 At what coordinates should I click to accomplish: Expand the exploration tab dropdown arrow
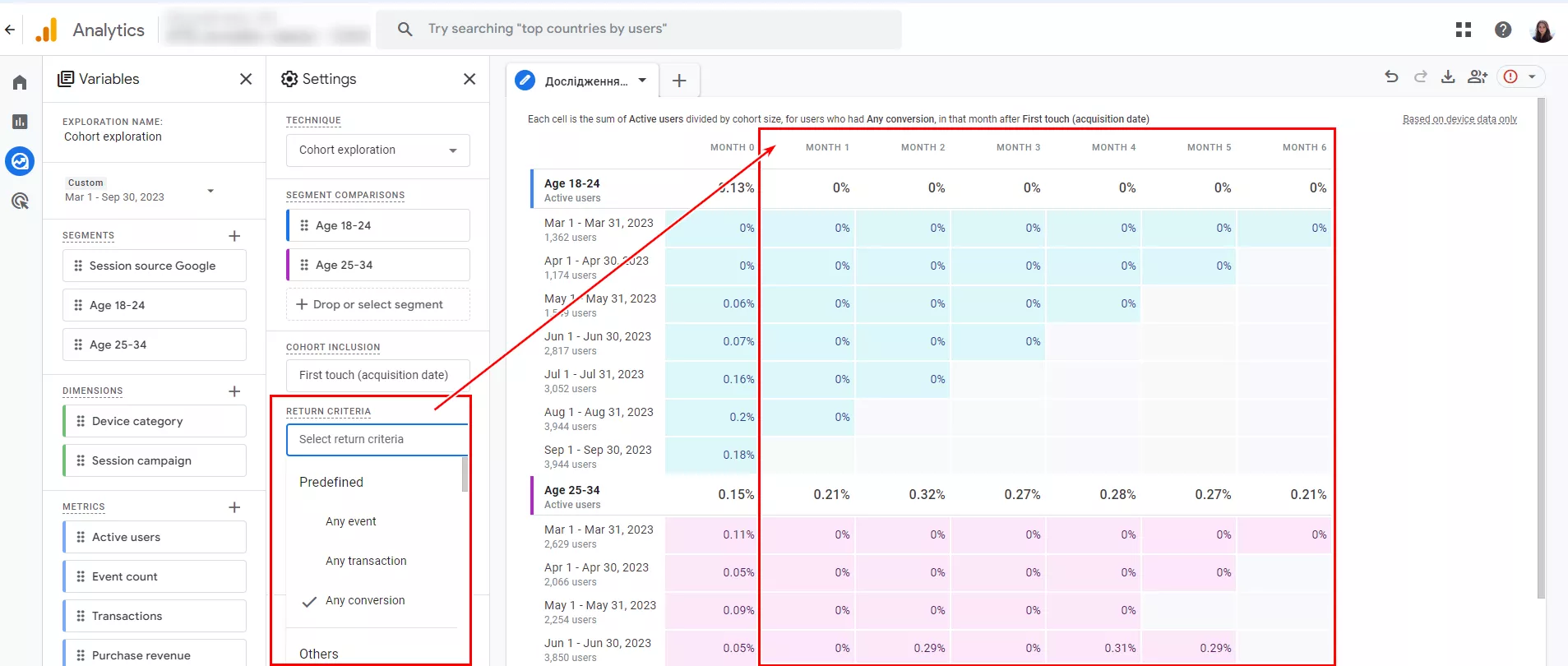click(642, 81)
